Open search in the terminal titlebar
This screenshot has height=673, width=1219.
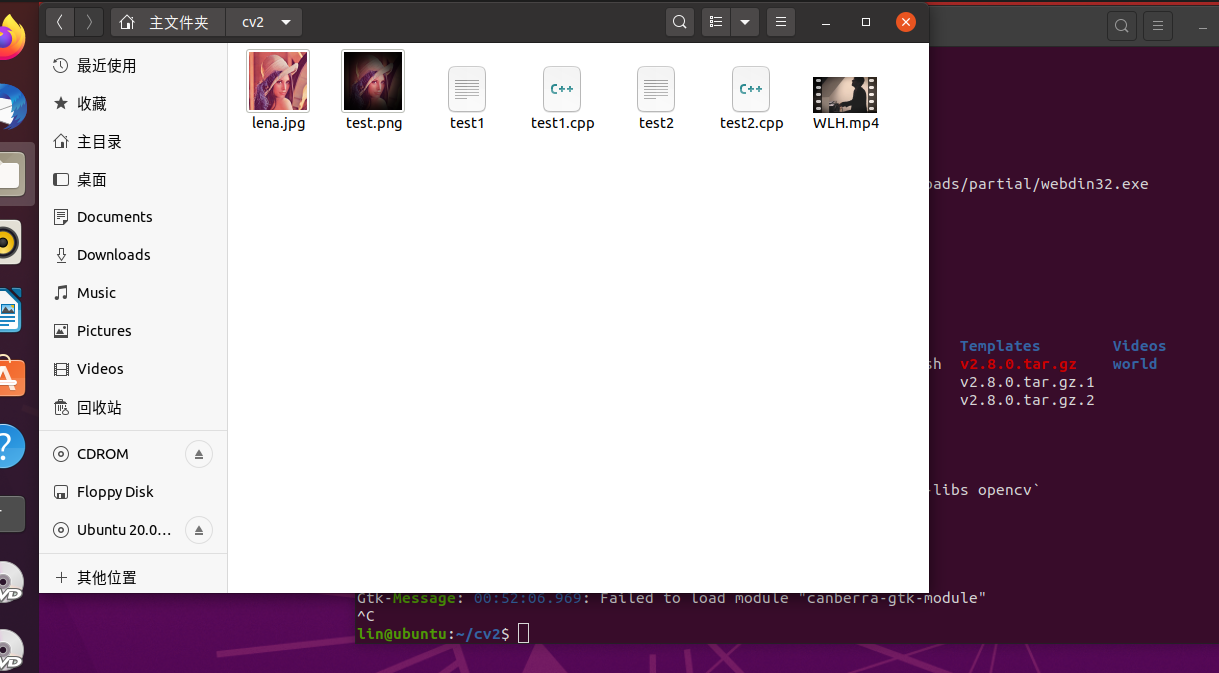[x=1121, y=26]
